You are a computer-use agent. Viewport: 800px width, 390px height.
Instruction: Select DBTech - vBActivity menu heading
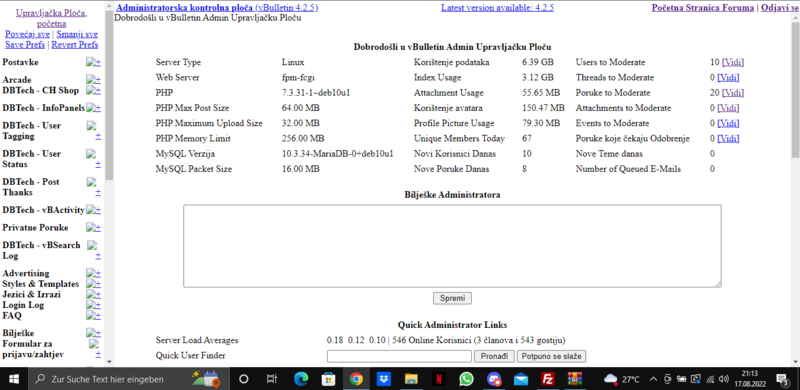point(43,210)
